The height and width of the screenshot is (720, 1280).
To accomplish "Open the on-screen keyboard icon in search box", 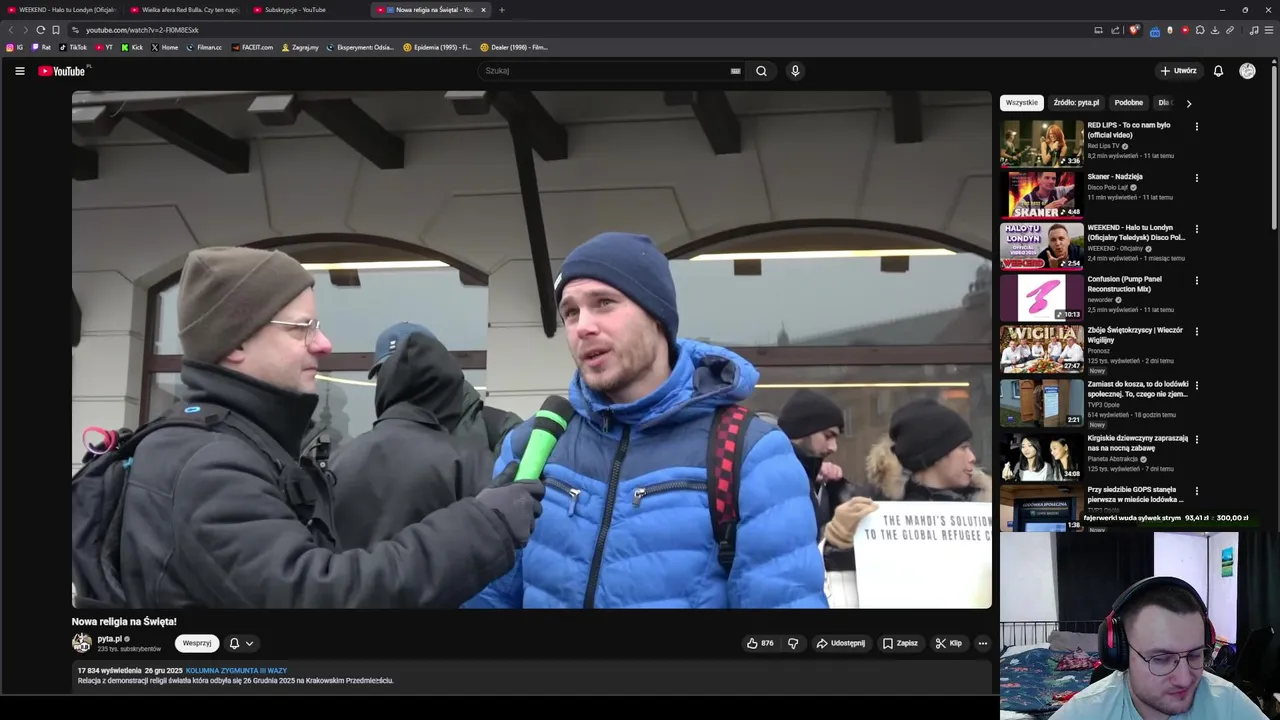I will pos(735,71).
